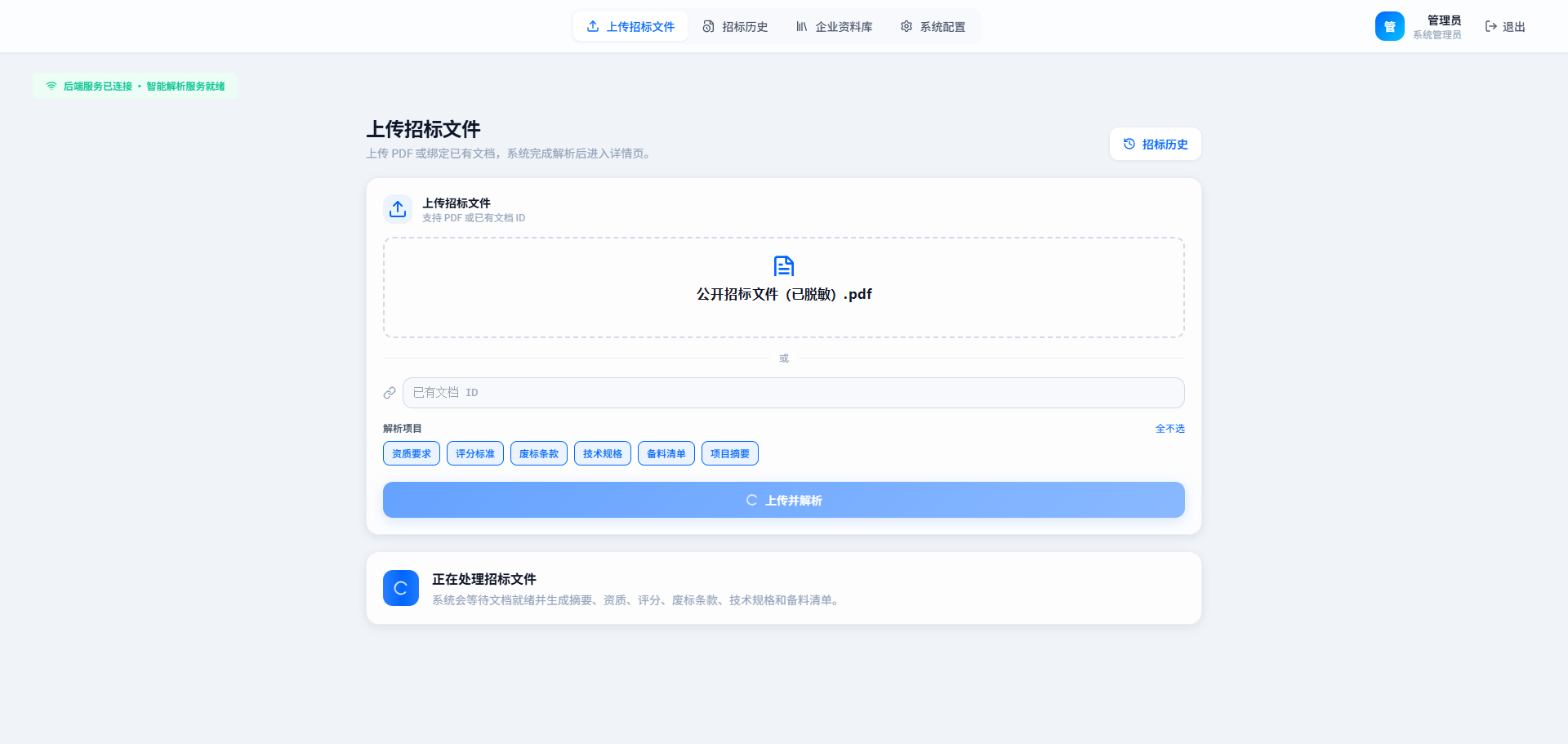This screenshot has width=1568, height=744.
Task: Click the 招标历史 button beside the page title
Action: pyautogui.click(x=1155, y=145)
